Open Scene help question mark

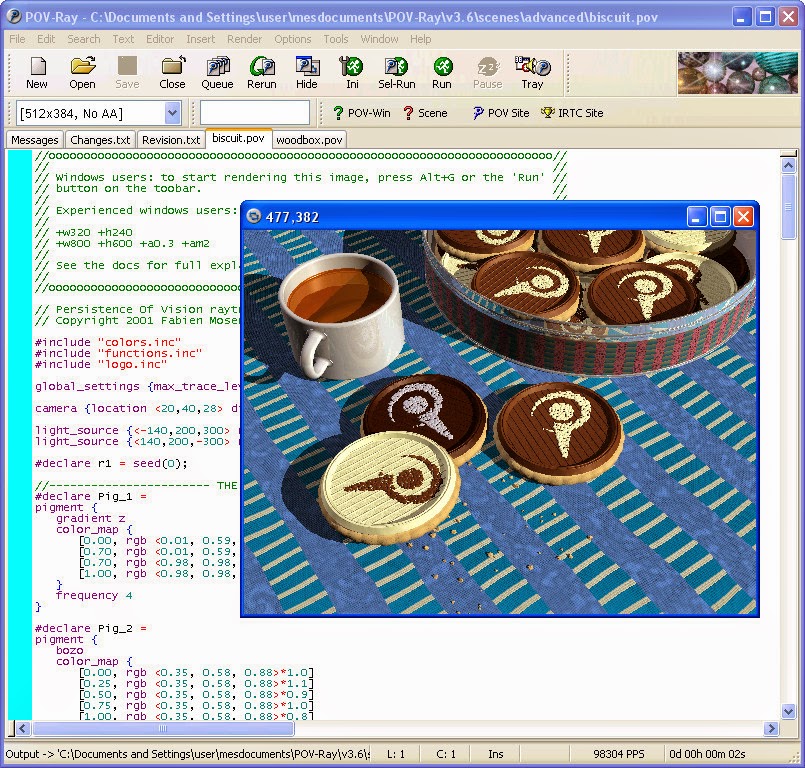pyautogui.click(x=408, y=113)
